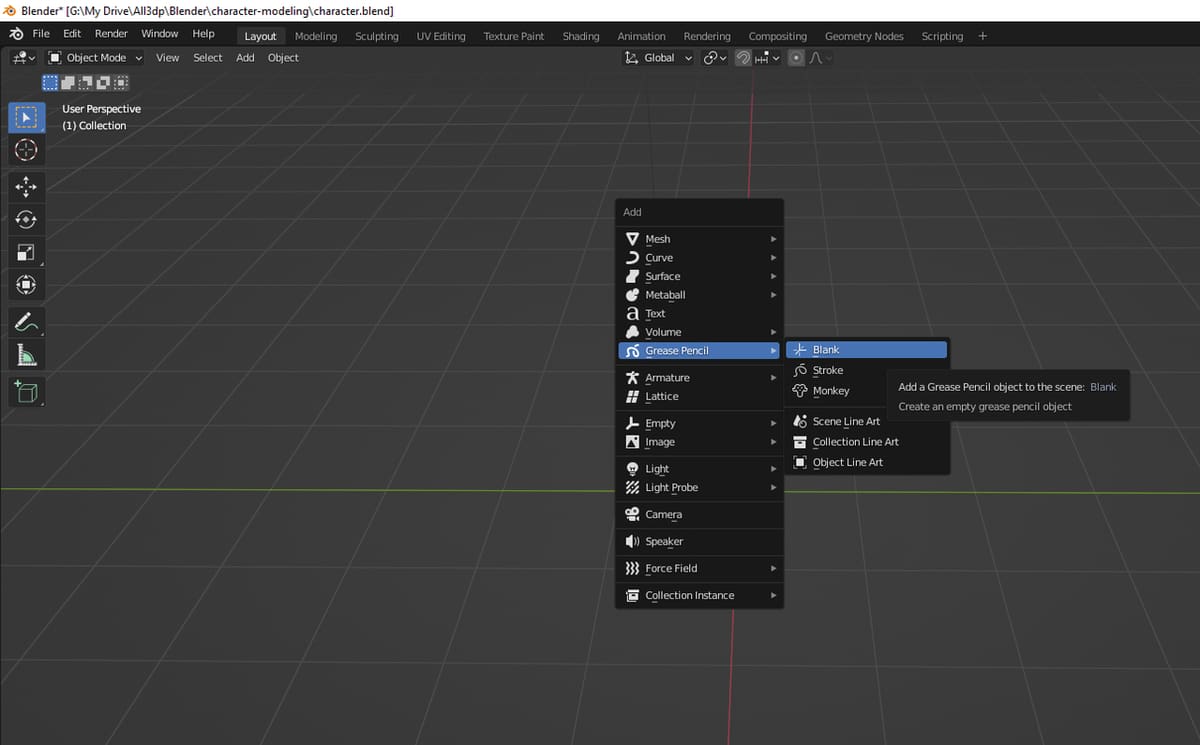Set selection mode to extend selection
This screenshot has height=745, width=1200.
coord(67,82)
